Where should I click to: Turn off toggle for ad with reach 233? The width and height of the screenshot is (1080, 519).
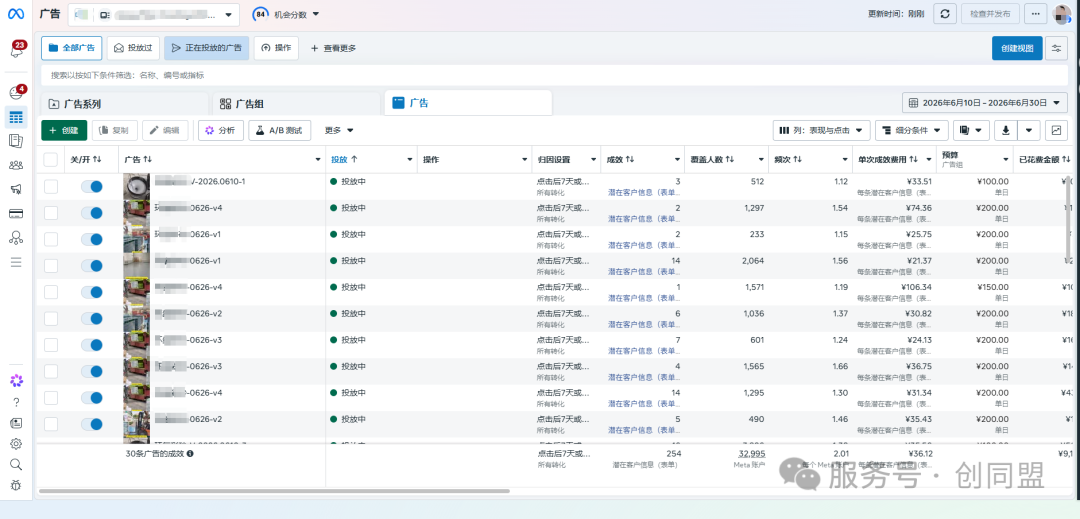(x=92, y=239)
